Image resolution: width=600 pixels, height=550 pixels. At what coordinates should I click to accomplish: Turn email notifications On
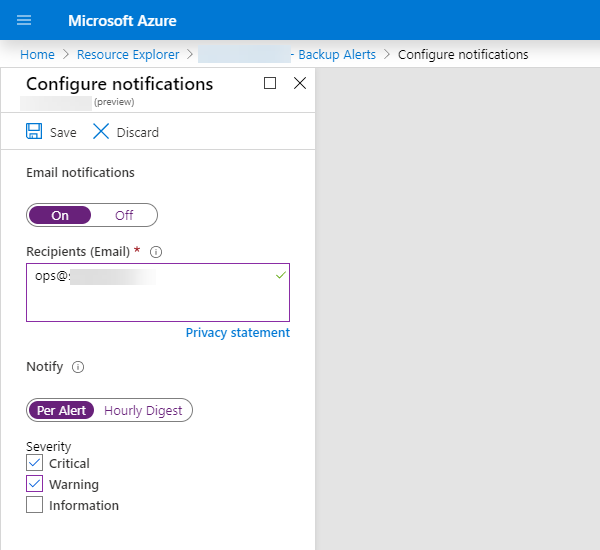[60, 215]
